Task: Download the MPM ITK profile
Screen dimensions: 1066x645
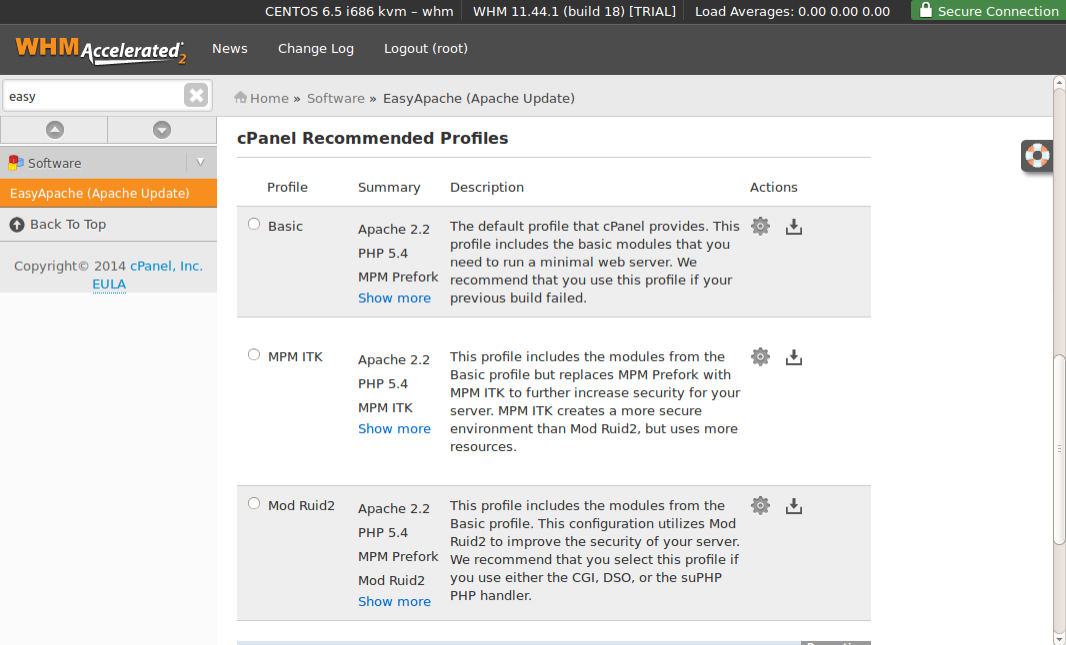Action: (x=793, y=358)
